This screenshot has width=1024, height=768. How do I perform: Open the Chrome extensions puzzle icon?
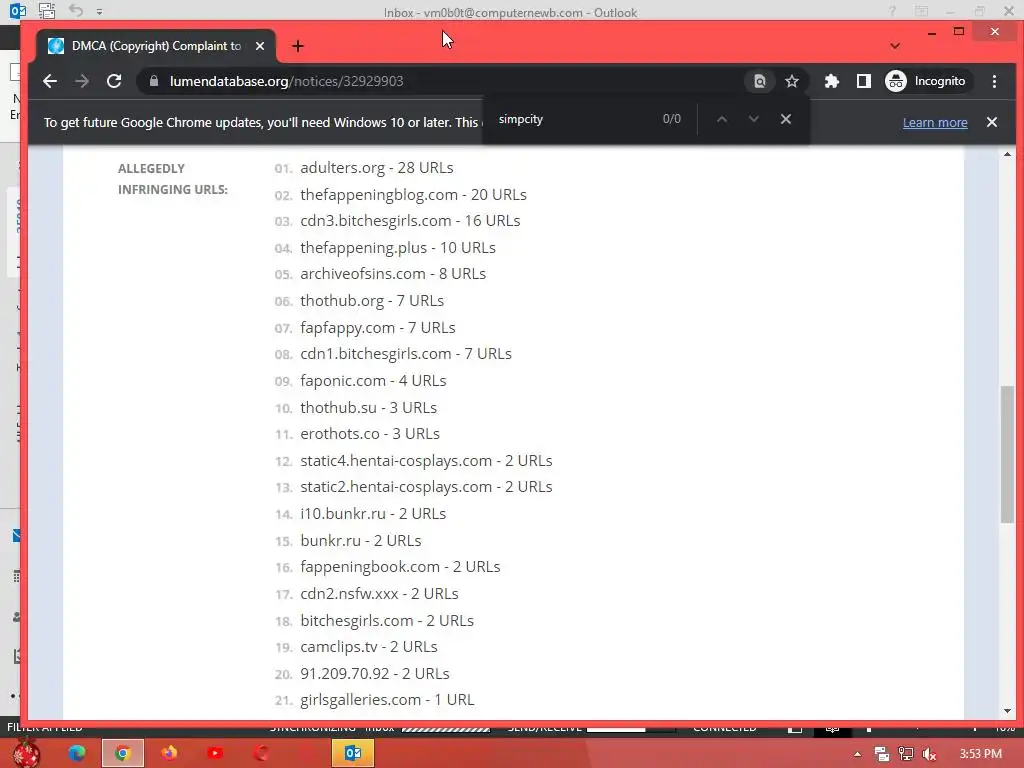[x=831, y=81]
